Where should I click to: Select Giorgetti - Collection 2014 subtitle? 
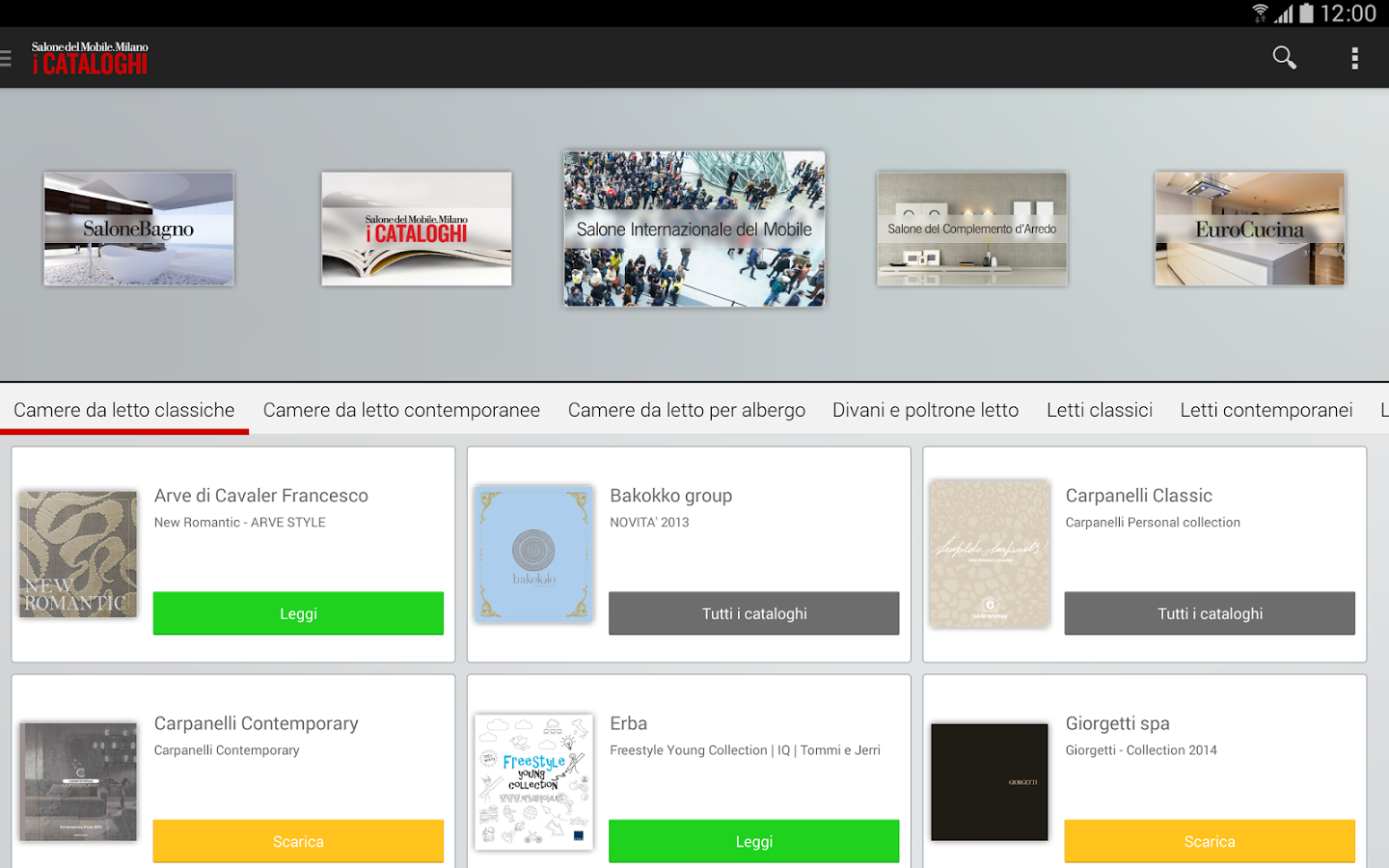(1141, 750)
